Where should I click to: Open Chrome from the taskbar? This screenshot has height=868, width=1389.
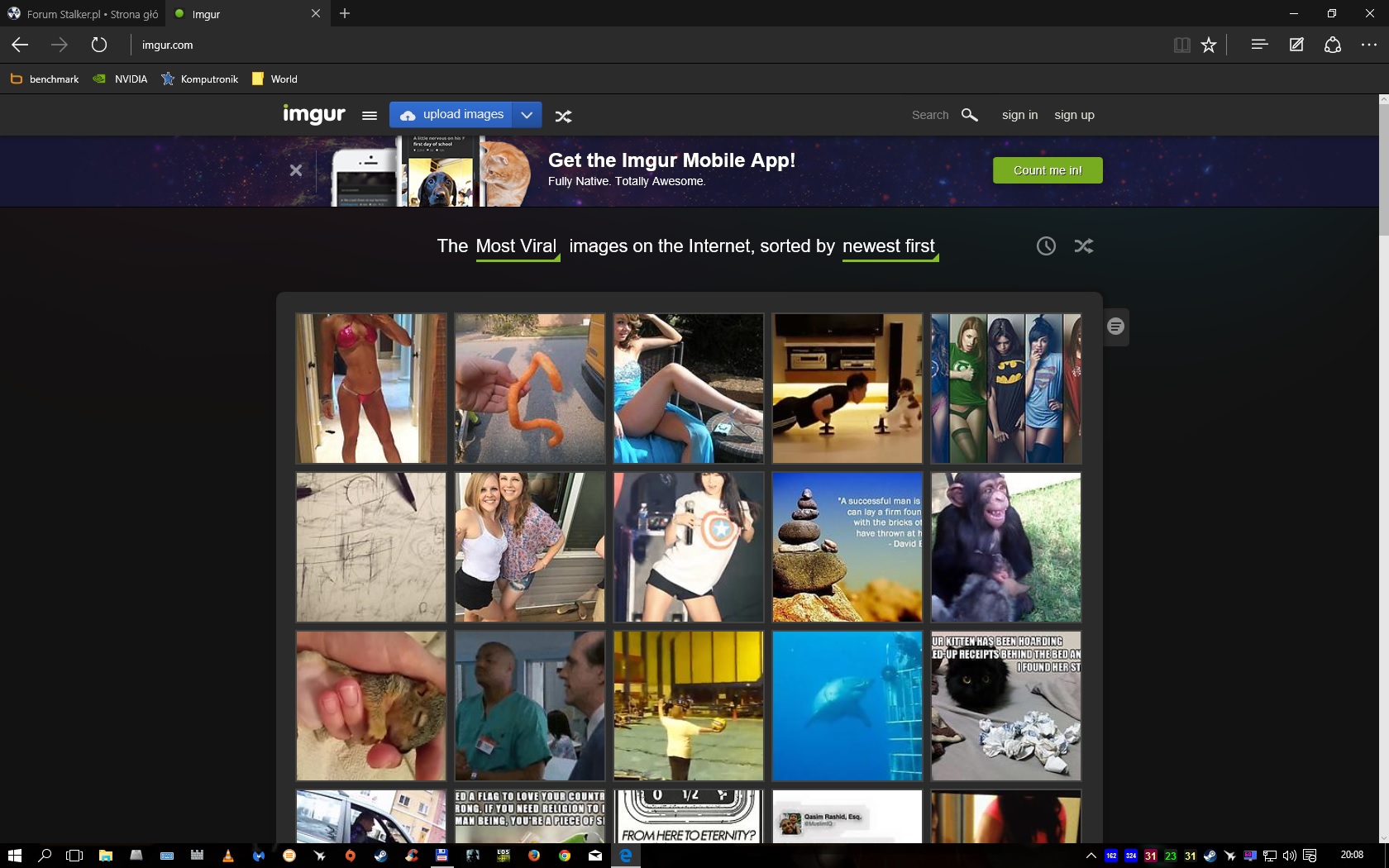(x=565, y=856)
